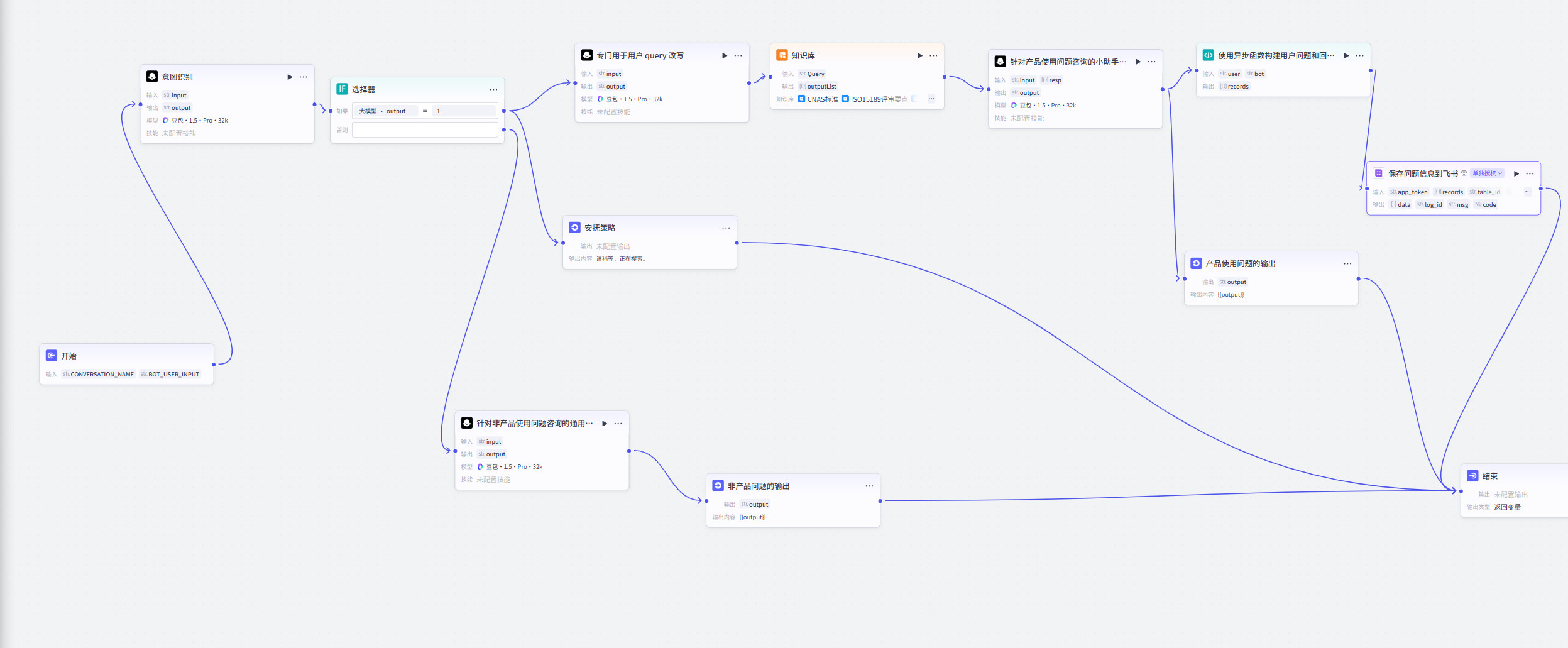Click the 保存问题信息到飞书 table icon
Image resolution: width=1568 pixels, height=648 pixels.
pos(1378,173)
